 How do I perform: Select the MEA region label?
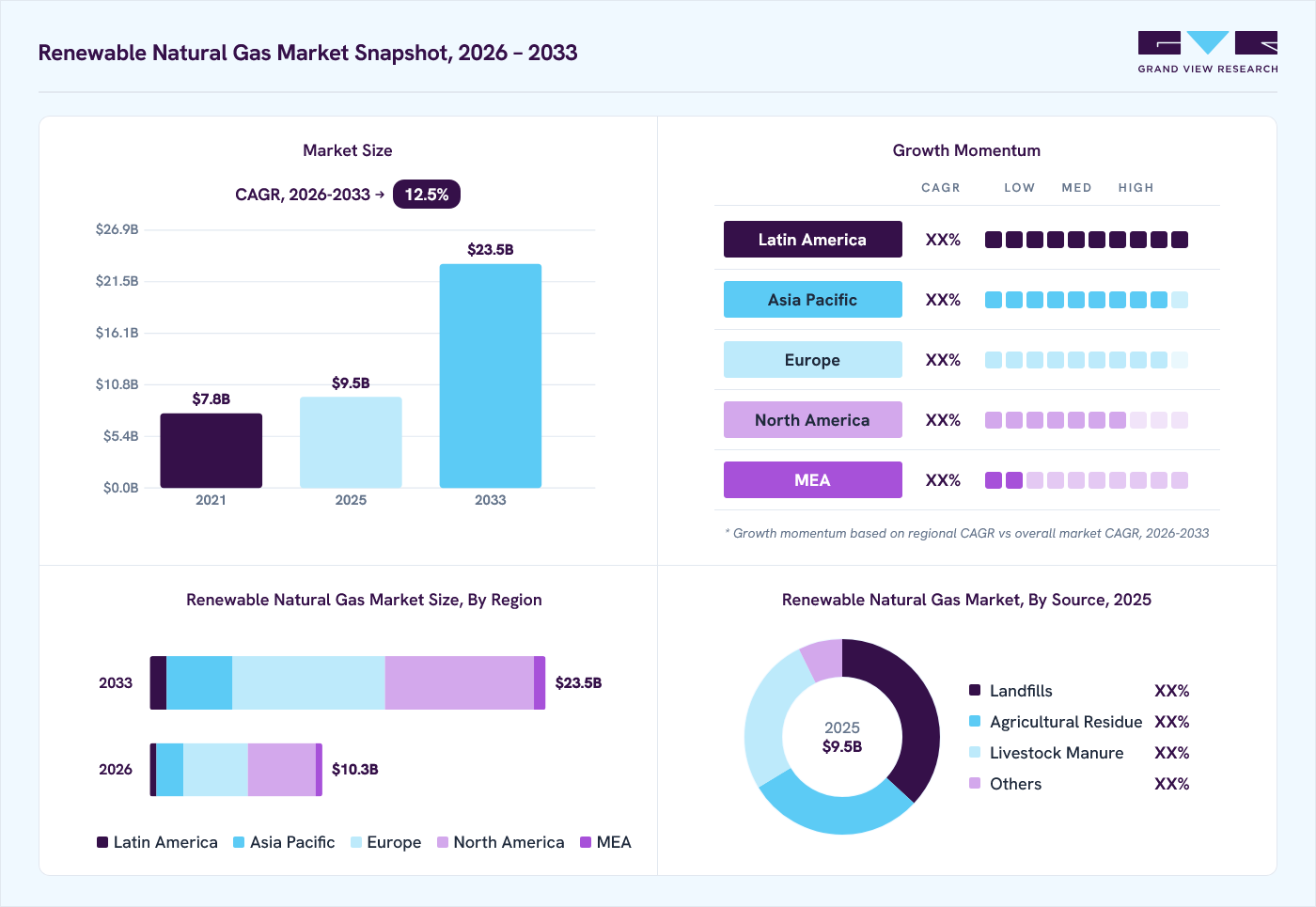pos(812,480)
